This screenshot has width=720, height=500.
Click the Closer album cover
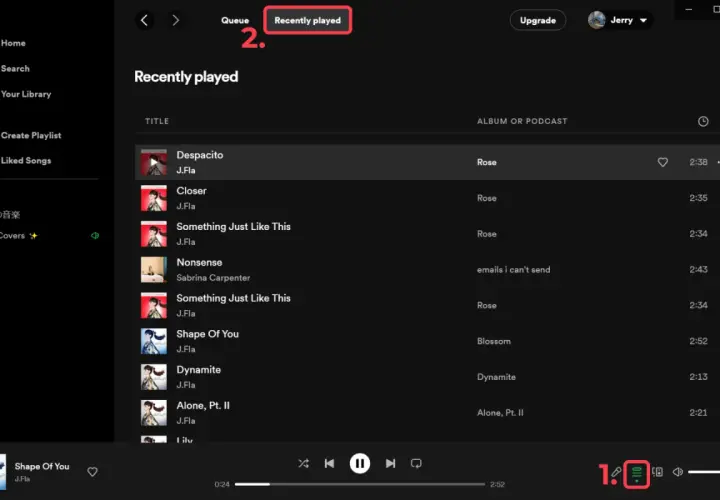(154, 198)
